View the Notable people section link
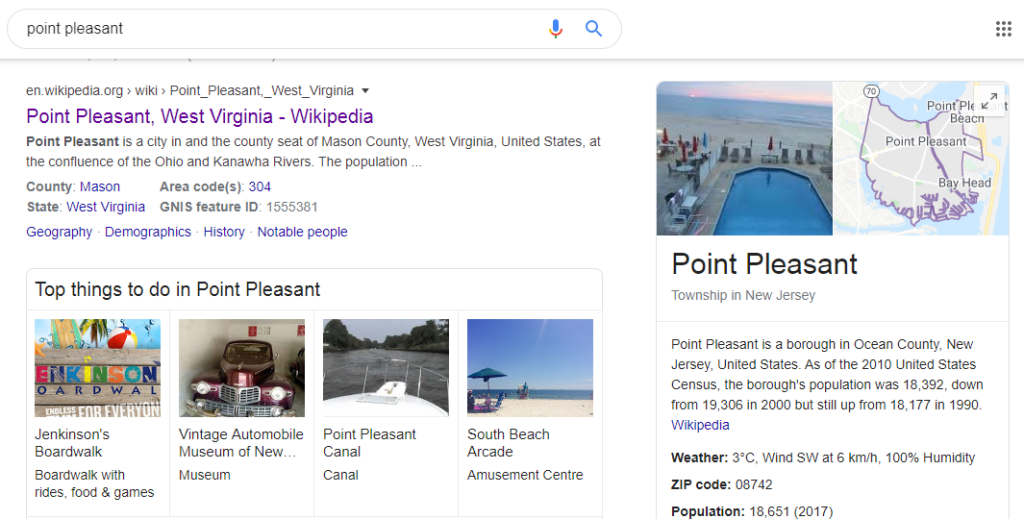The width and height of the screenshot is (1024, 519). pos(302,232)
